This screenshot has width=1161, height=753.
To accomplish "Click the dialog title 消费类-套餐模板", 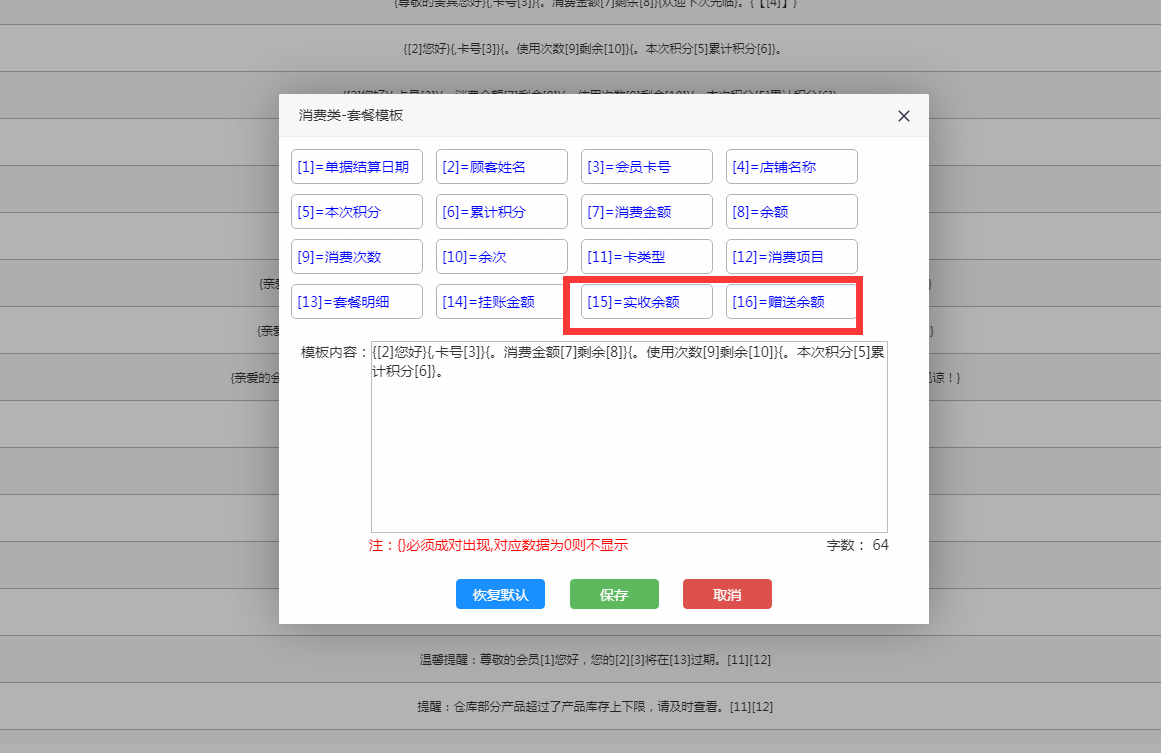I will pos(351,116).
